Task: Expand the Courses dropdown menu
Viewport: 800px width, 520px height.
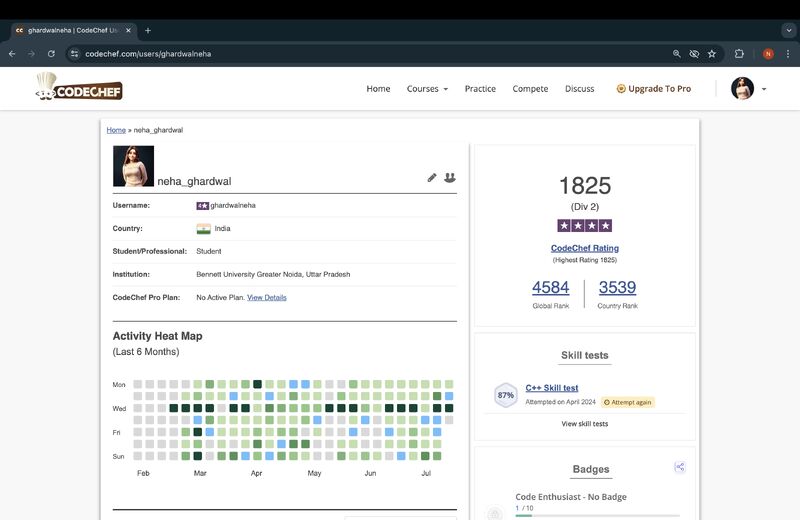Action: point(427,89)
